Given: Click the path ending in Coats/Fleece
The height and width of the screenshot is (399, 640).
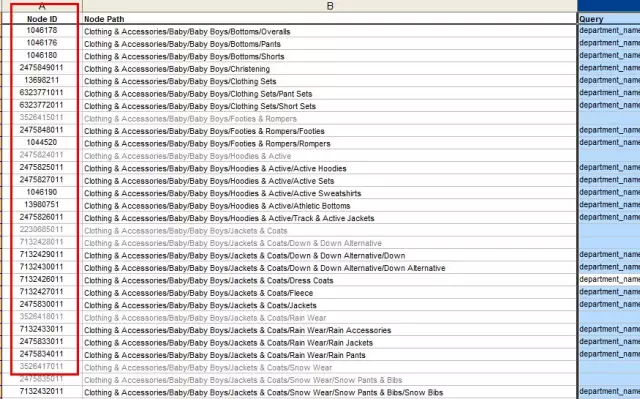Looking at the screenshot, I should (198, 293).
